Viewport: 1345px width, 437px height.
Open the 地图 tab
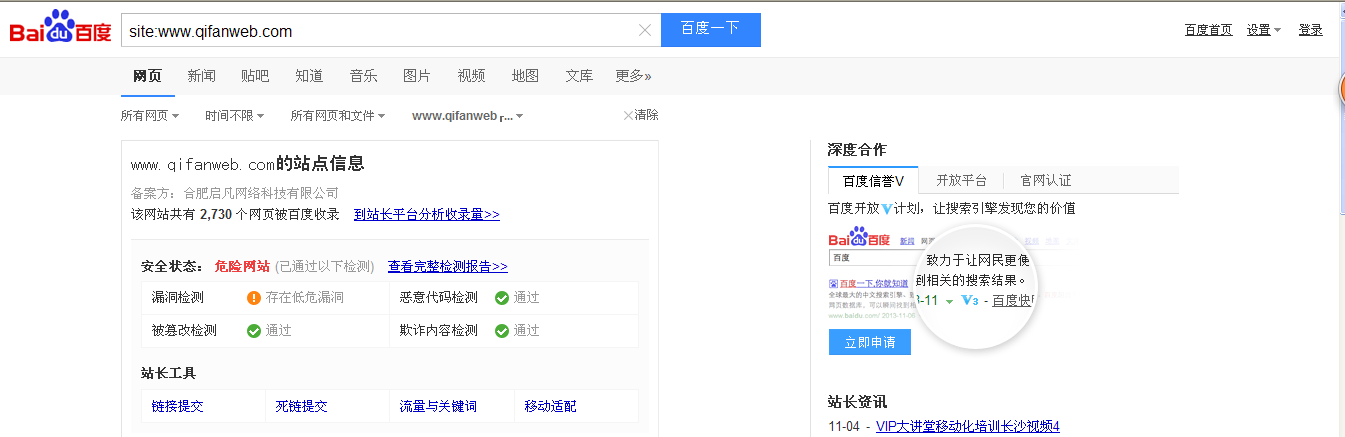click(x=525, y=75)
